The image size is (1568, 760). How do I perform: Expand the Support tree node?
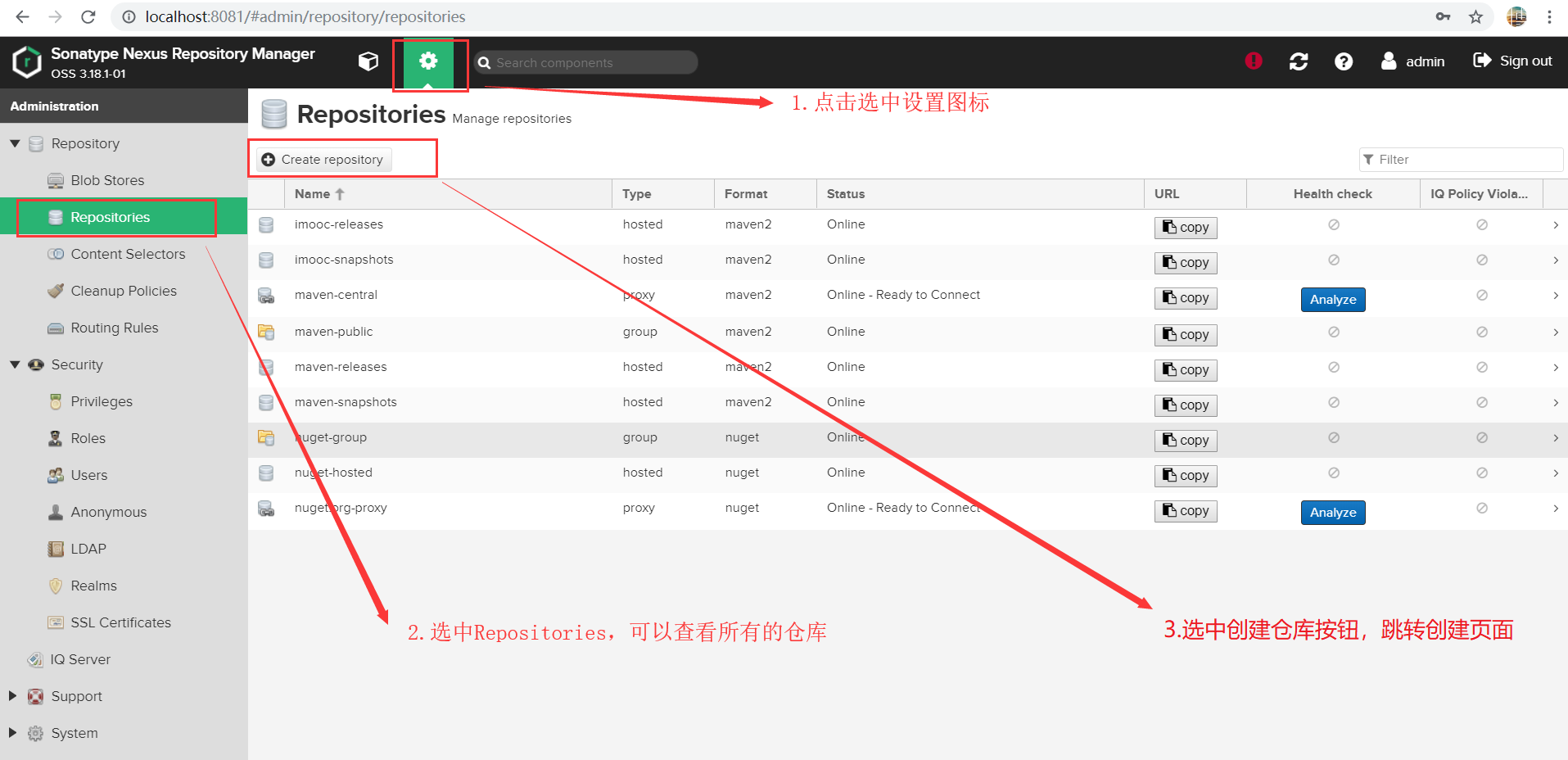coord(13,696)
